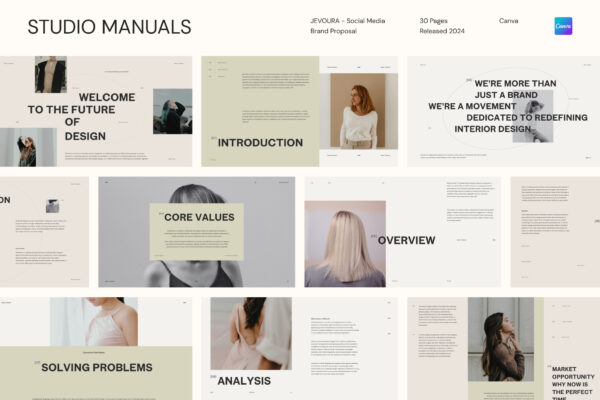Select the Solving Problems slide
This screenshot has width=600, height=400.
(96, 349)
